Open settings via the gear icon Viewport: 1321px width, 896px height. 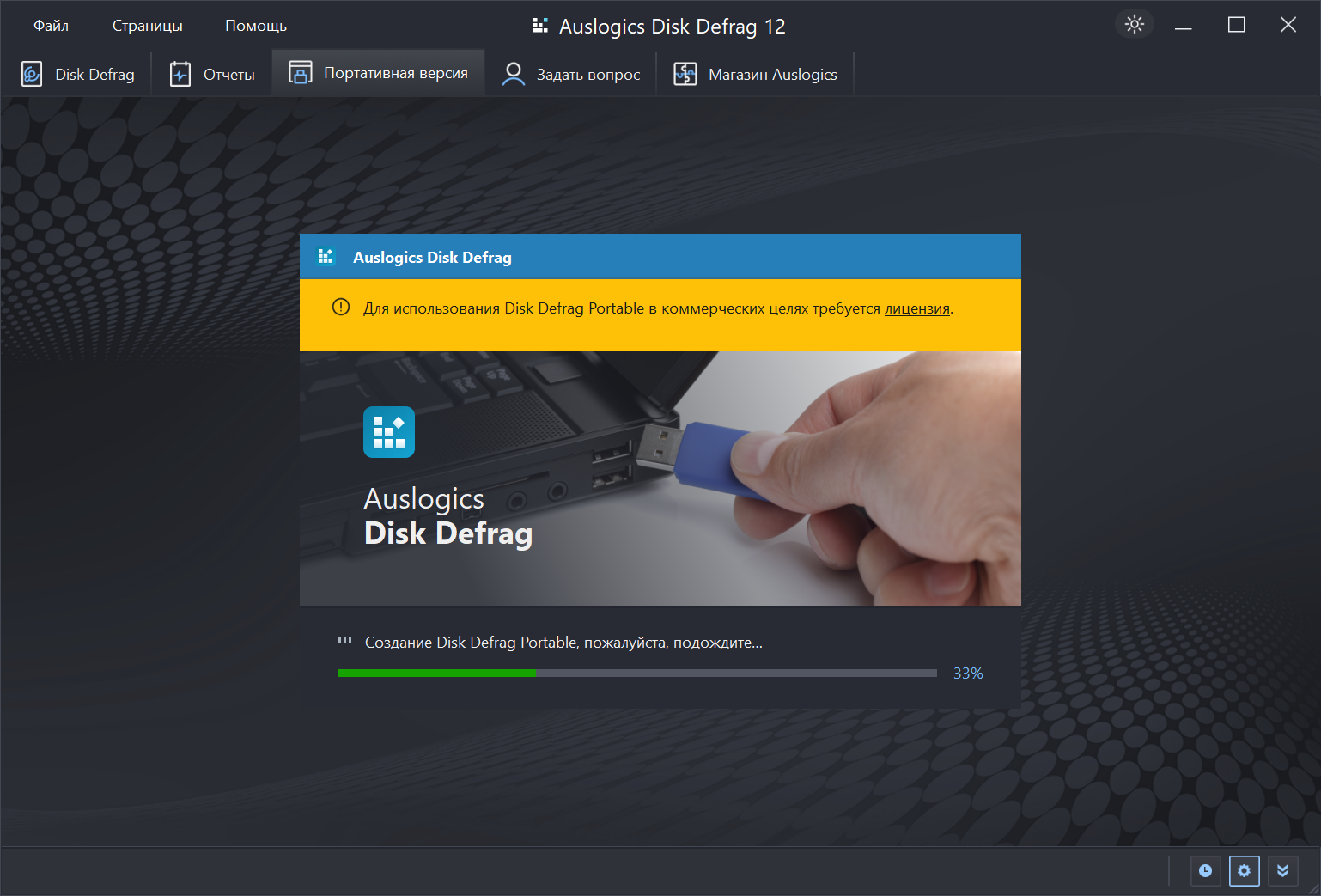(x=1245, y=871)
